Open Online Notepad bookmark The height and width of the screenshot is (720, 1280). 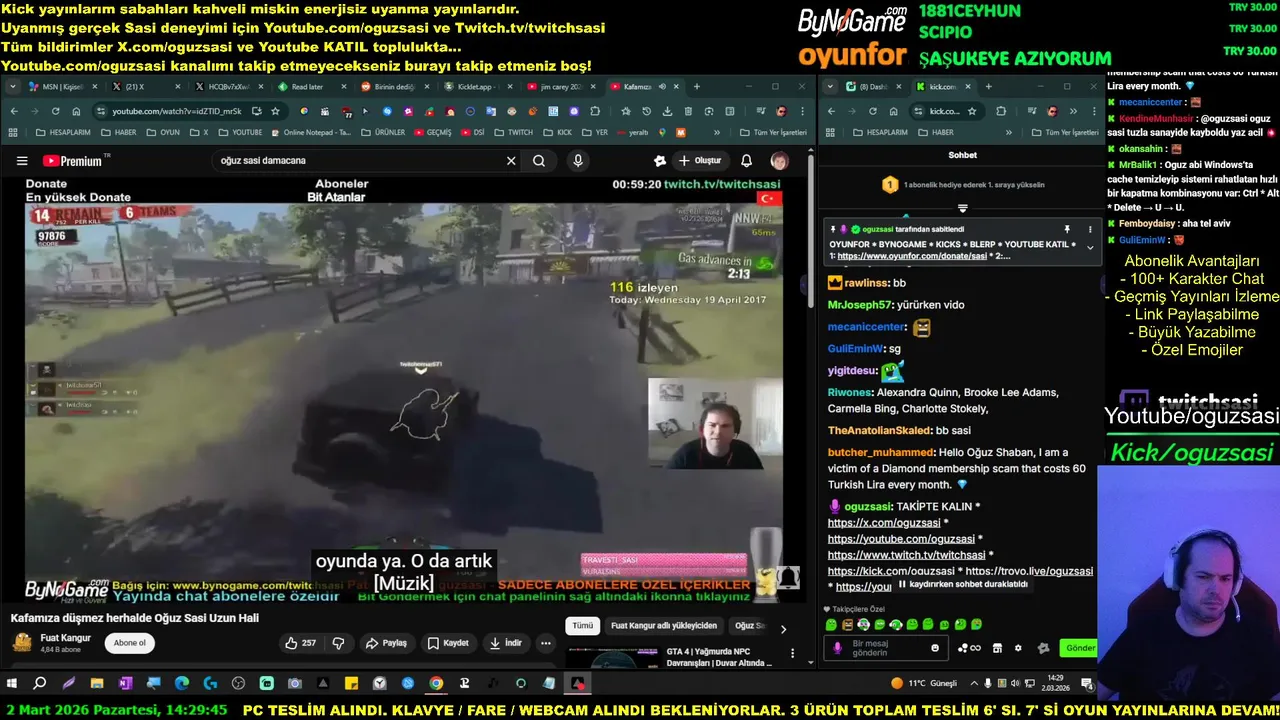310,132
